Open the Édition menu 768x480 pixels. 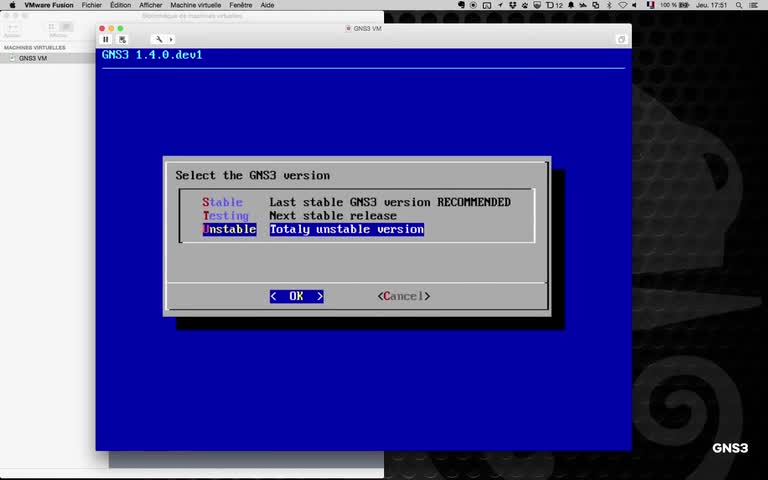(x=120, y=5)
